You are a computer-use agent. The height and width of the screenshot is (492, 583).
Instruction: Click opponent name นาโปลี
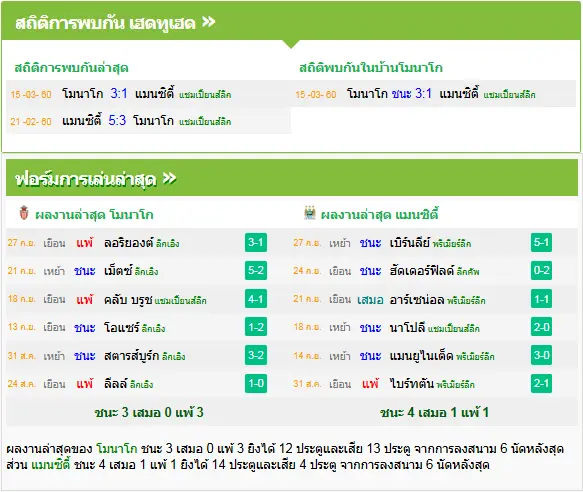[x=407, y=328]
